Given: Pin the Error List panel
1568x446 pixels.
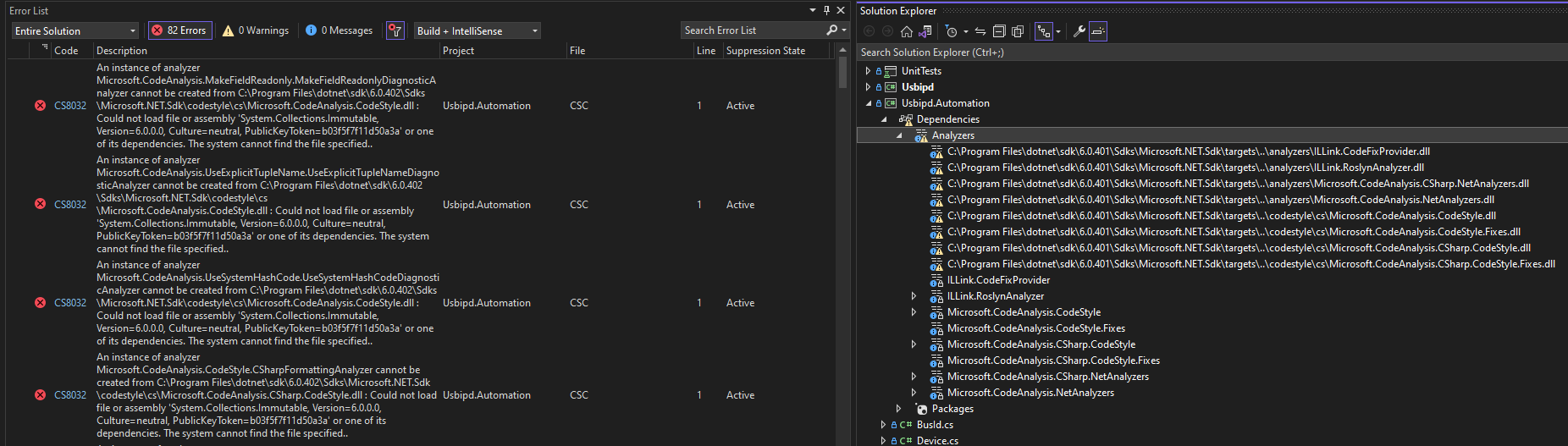Looking at the screenshot, I should tap(827, 10).
